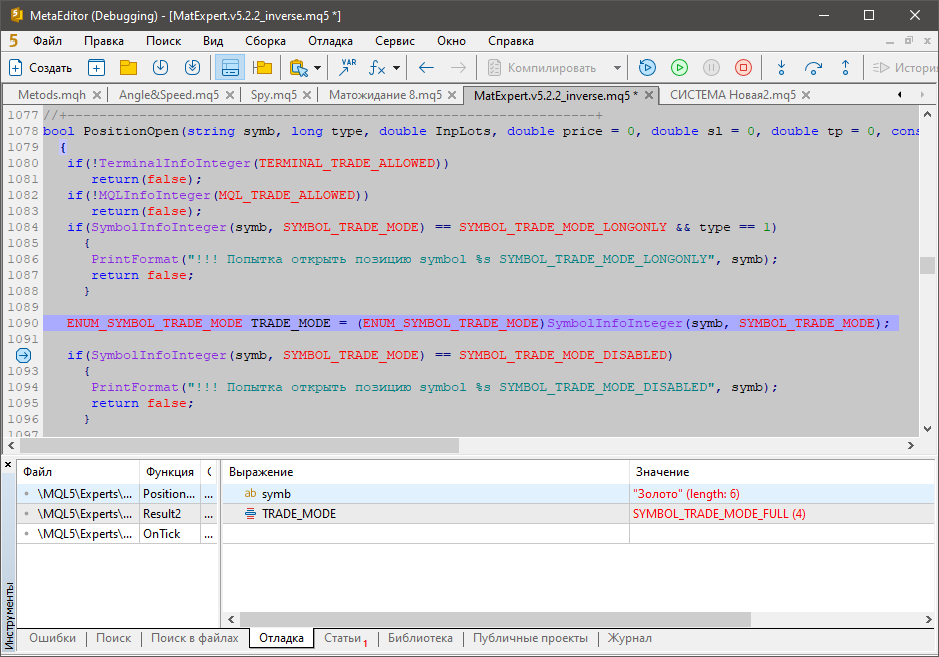Close the Metods.mqh tab
The height and width of the screenshot is (657, 939).
coord(97,95)
